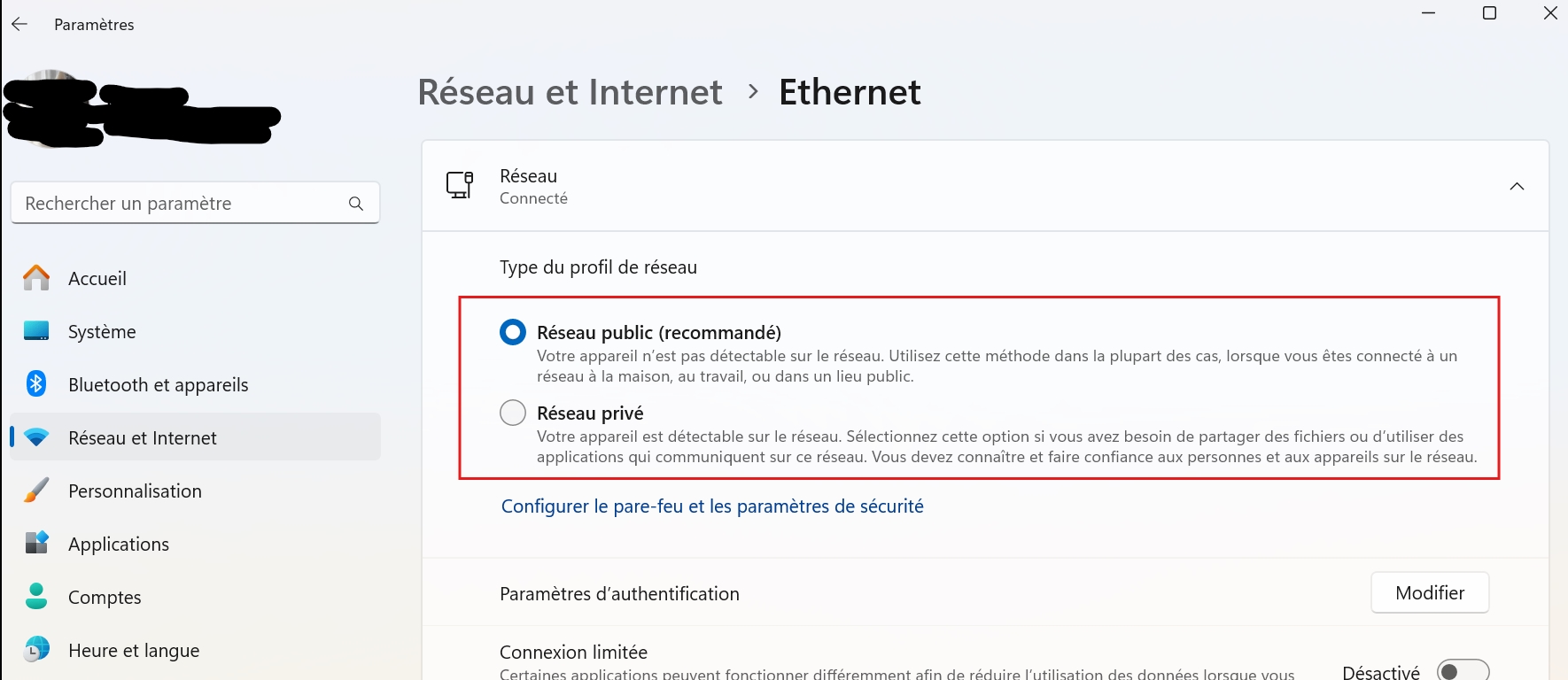
Task: Click the Ethernet network adapter icon
Action: pyautogui.click(x=459, y=186)
